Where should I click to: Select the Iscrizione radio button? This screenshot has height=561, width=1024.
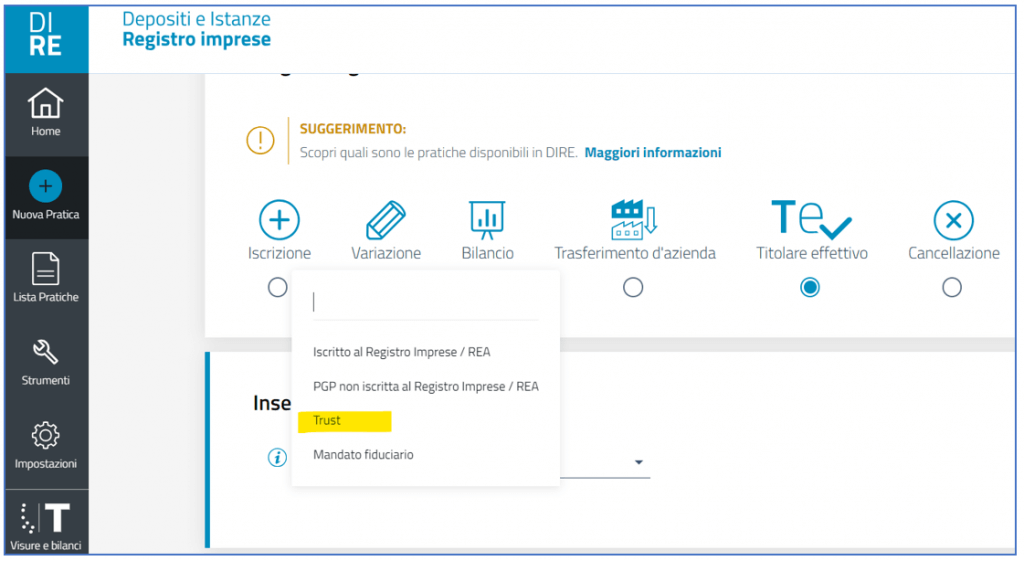(x=277, y=288)
